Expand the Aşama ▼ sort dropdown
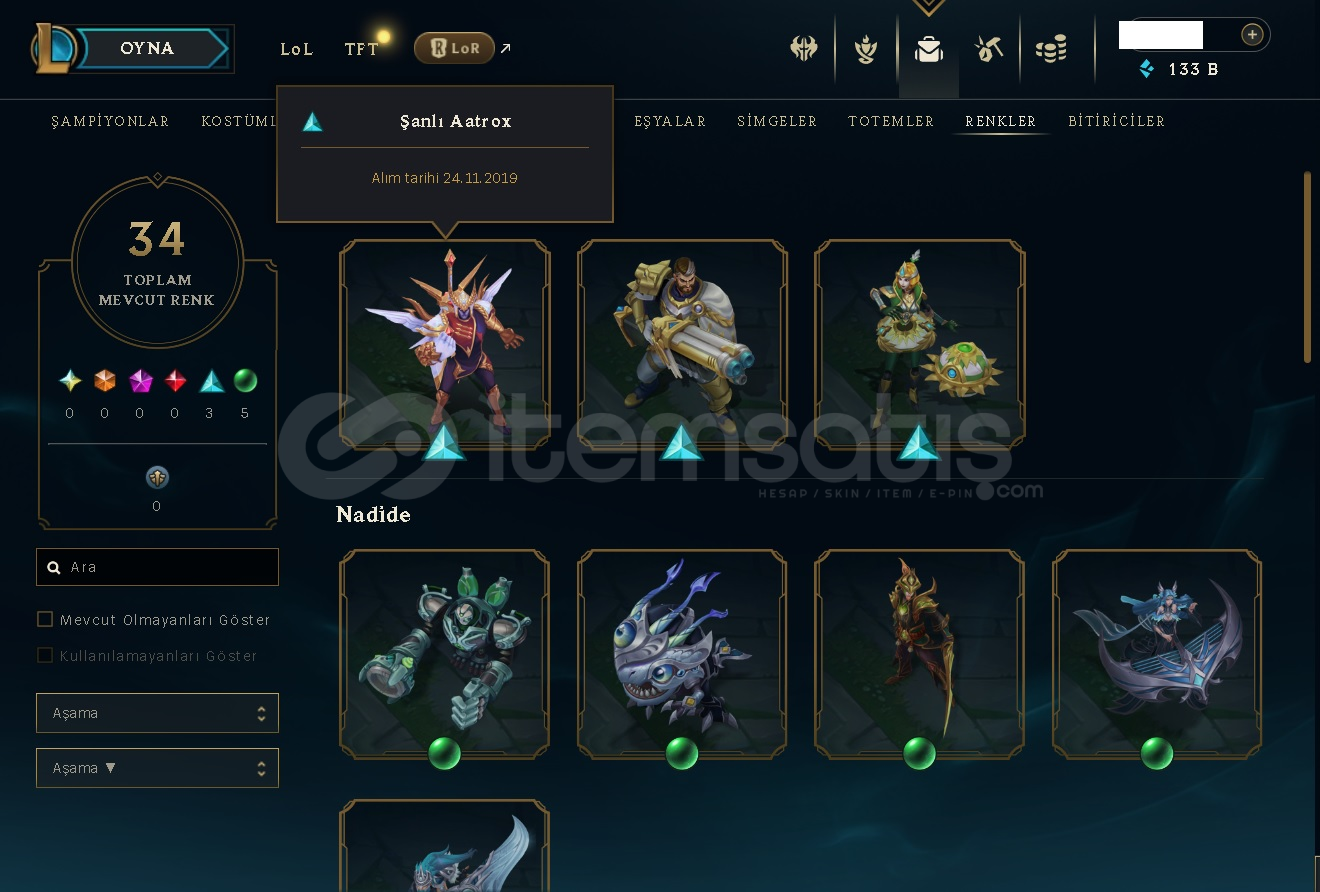Screen dimensions: 1320x892 pos(157,768)
